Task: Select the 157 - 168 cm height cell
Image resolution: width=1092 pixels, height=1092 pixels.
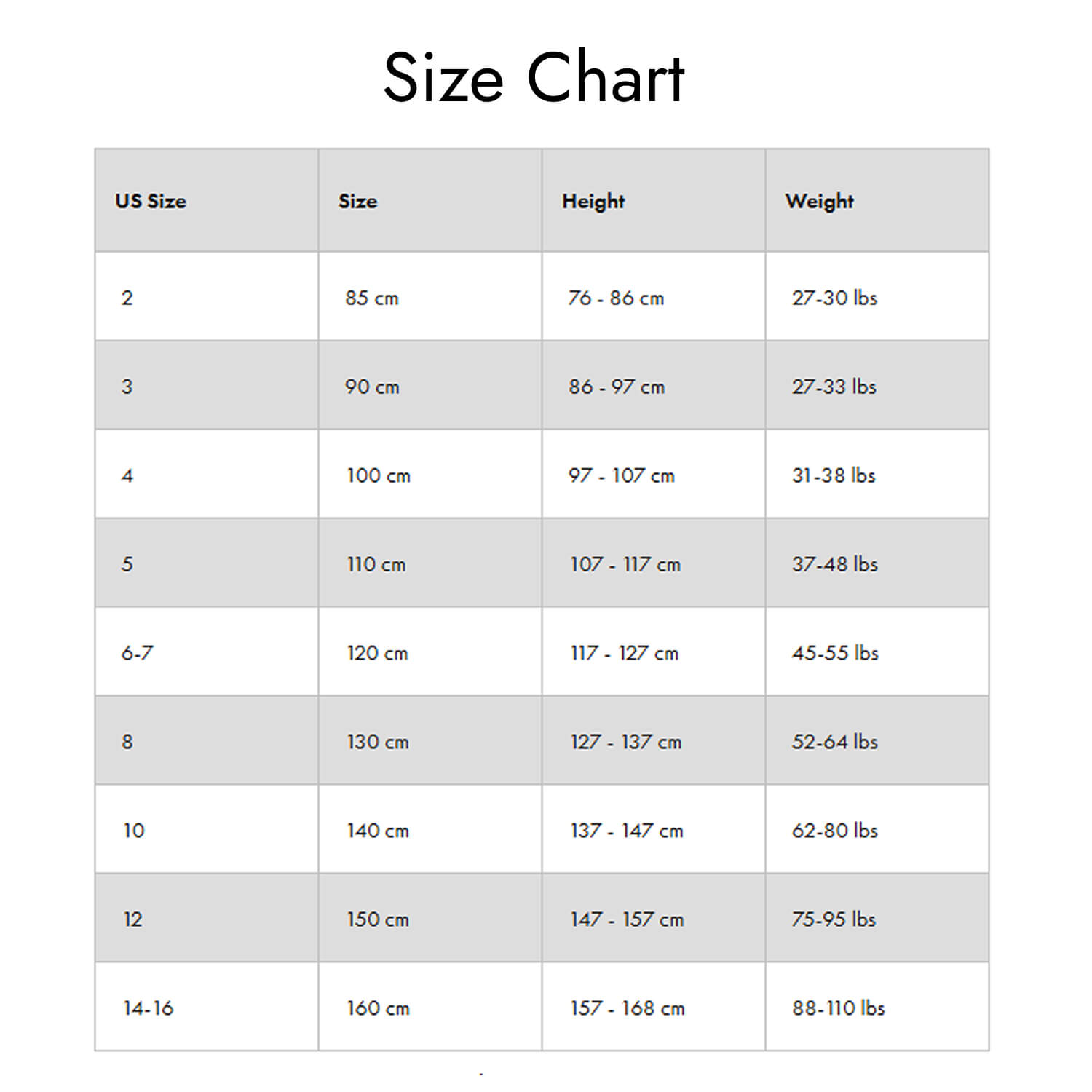Action: point(654,1008)
